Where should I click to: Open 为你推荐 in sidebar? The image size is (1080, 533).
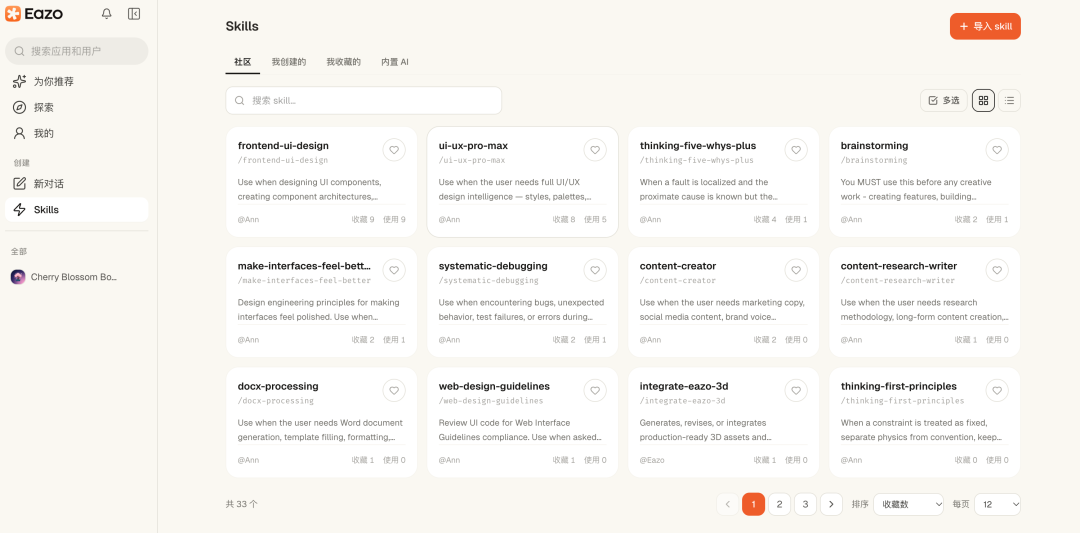[x=76, y=82]
